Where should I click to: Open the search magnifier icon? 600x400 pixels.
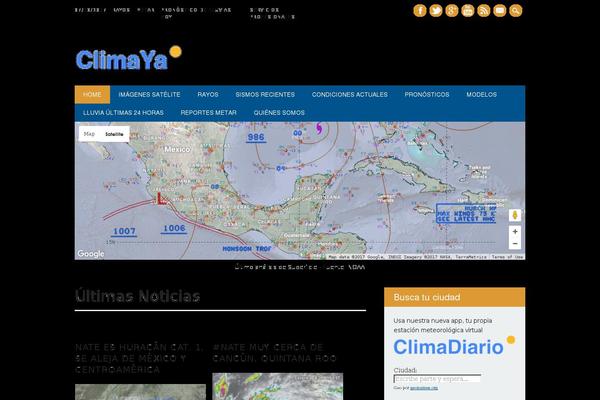click(515, 11)
